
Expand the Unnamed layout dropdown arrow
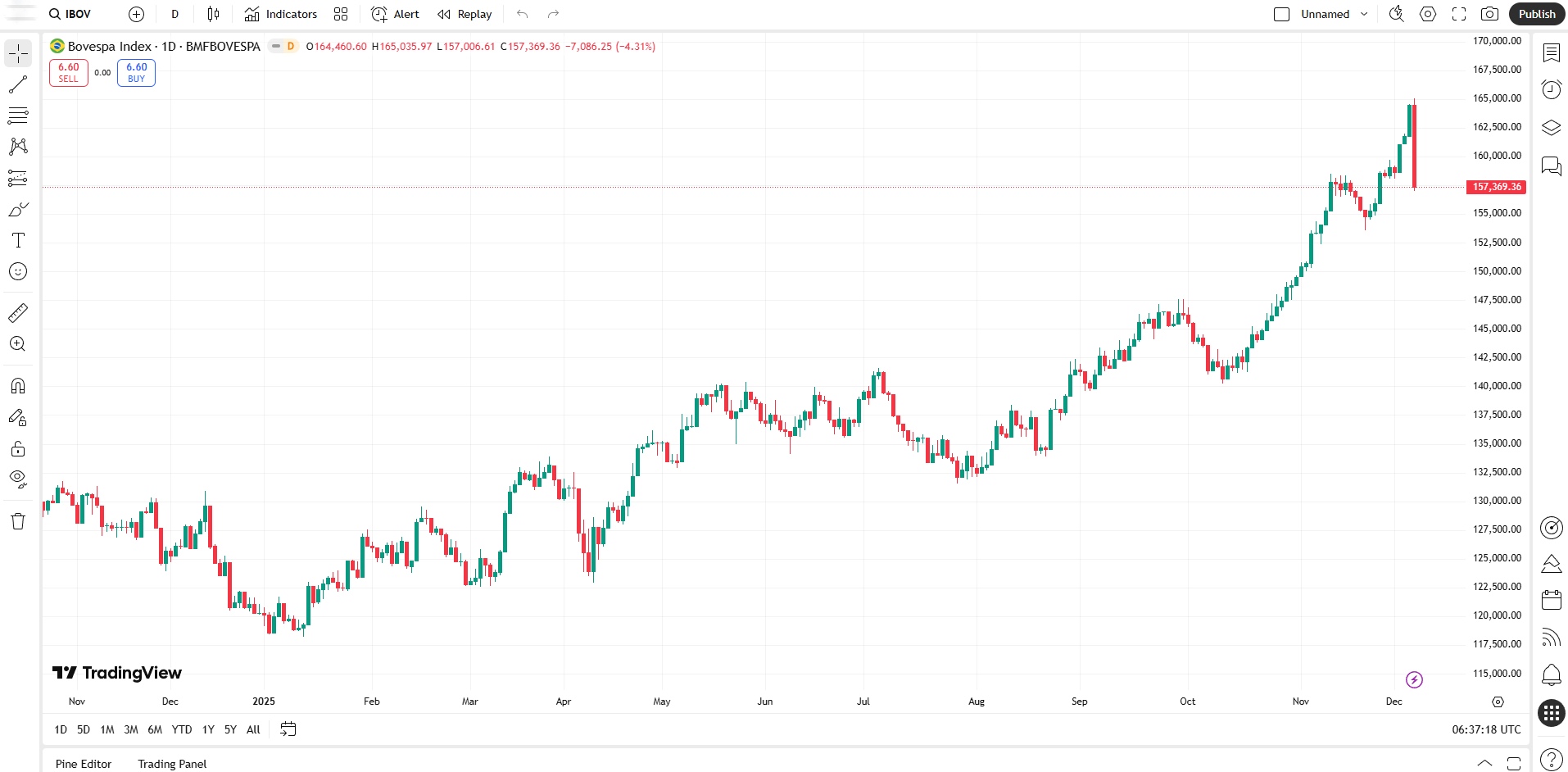[x=1364, y=14]
